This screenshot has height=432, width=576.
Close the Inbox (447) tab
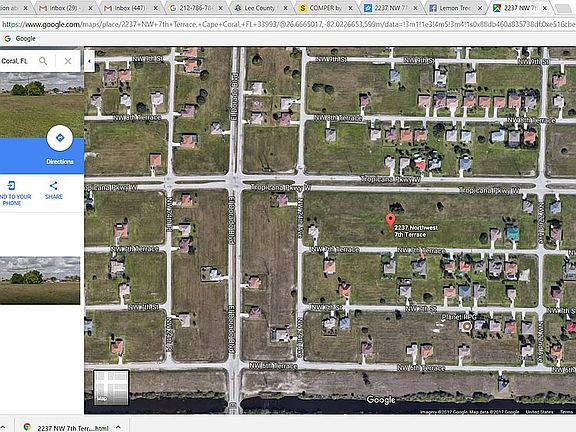pyautogui.click(x=156, y=8)
